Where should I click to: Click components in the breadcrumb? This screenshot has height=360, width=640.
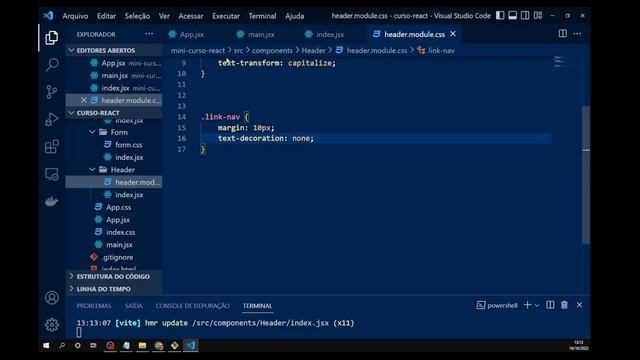(272, 51)
